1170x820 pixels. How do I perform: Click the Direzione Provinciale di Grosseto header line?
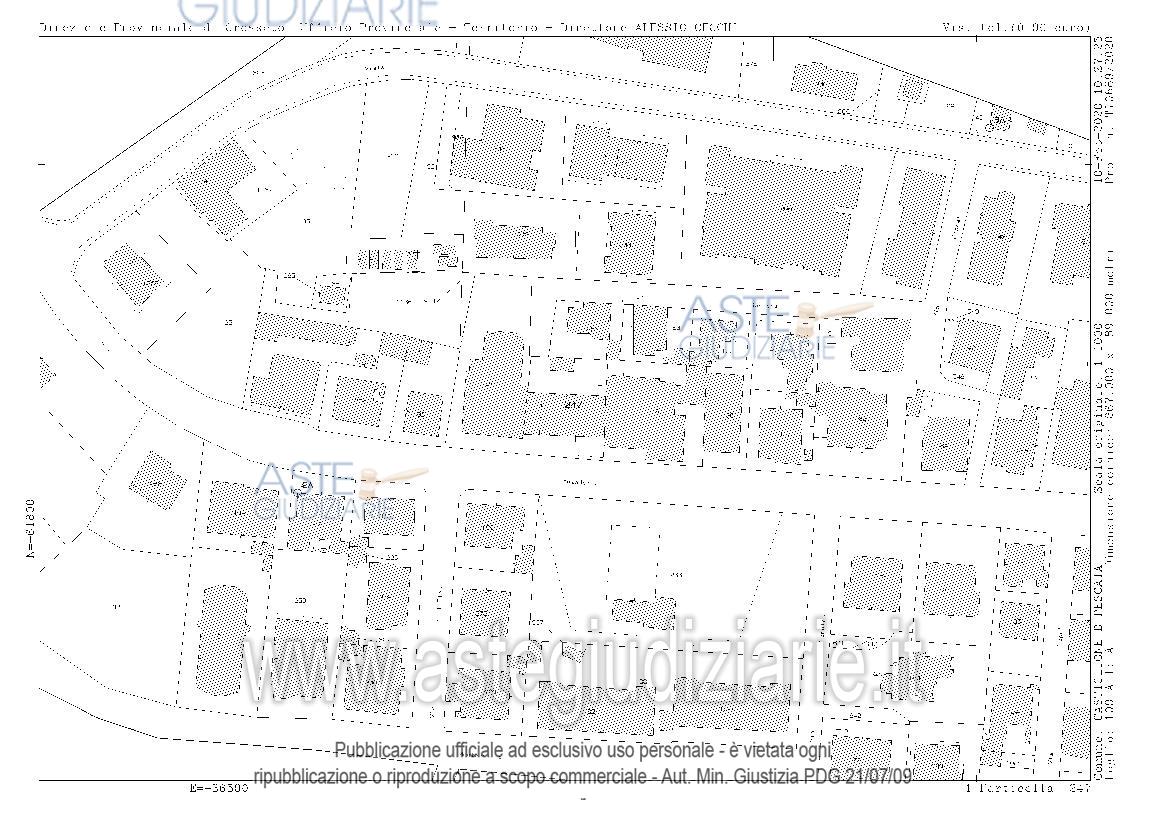(x=388, y=27)
